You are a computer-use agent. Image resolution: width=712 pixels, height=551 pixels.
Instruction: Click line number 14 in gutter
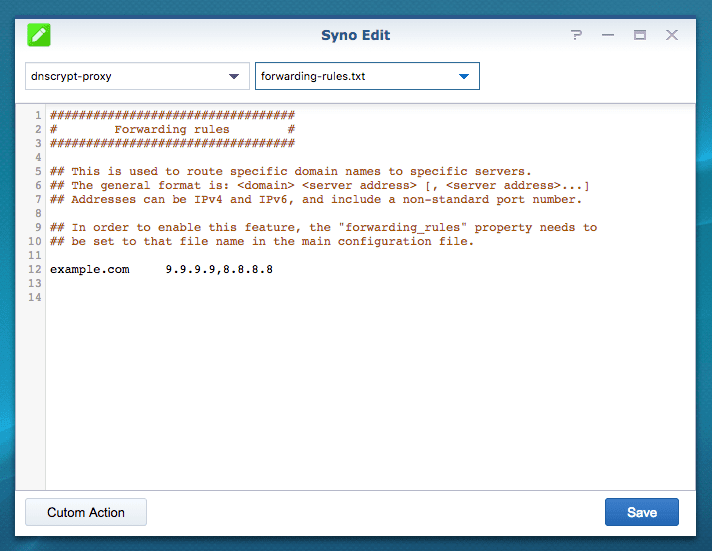click(x=35, y=298)
